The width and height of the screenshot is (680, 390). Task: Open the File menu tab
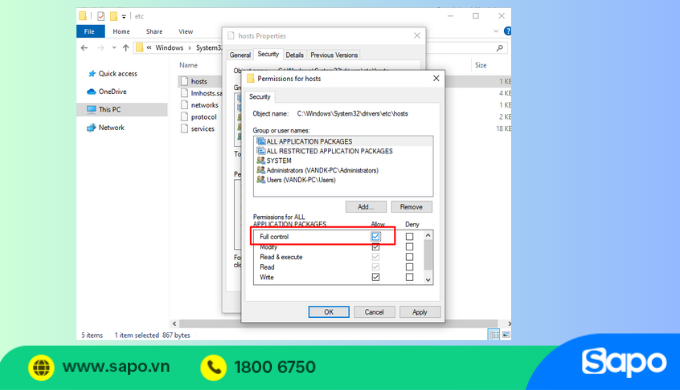[x=90, y=31]
